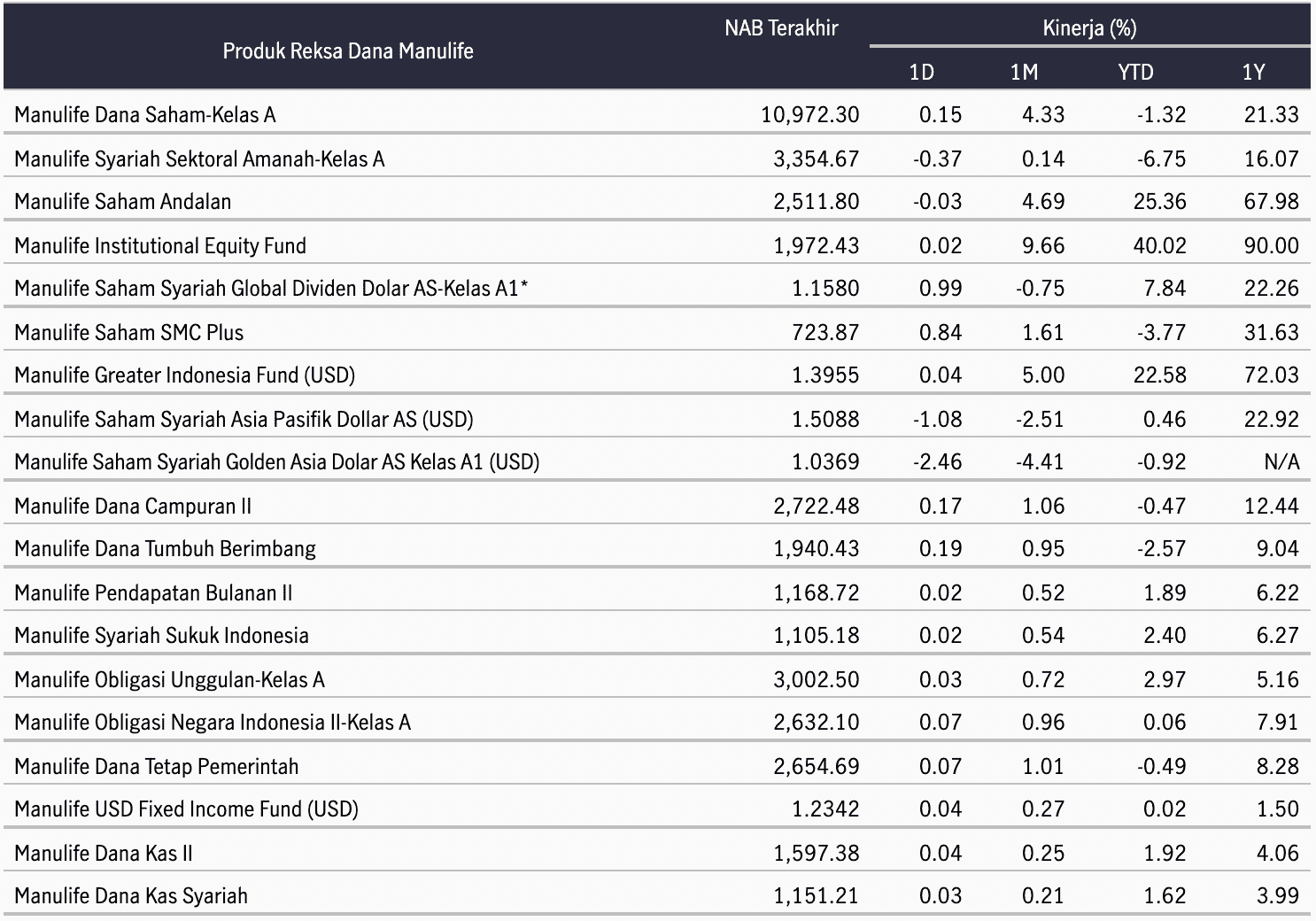The height and width of the screenshot is (921, 1316).
Task: Select 'Manulife Dana Tetap Pemerintah' fund name
Action: 157,766
